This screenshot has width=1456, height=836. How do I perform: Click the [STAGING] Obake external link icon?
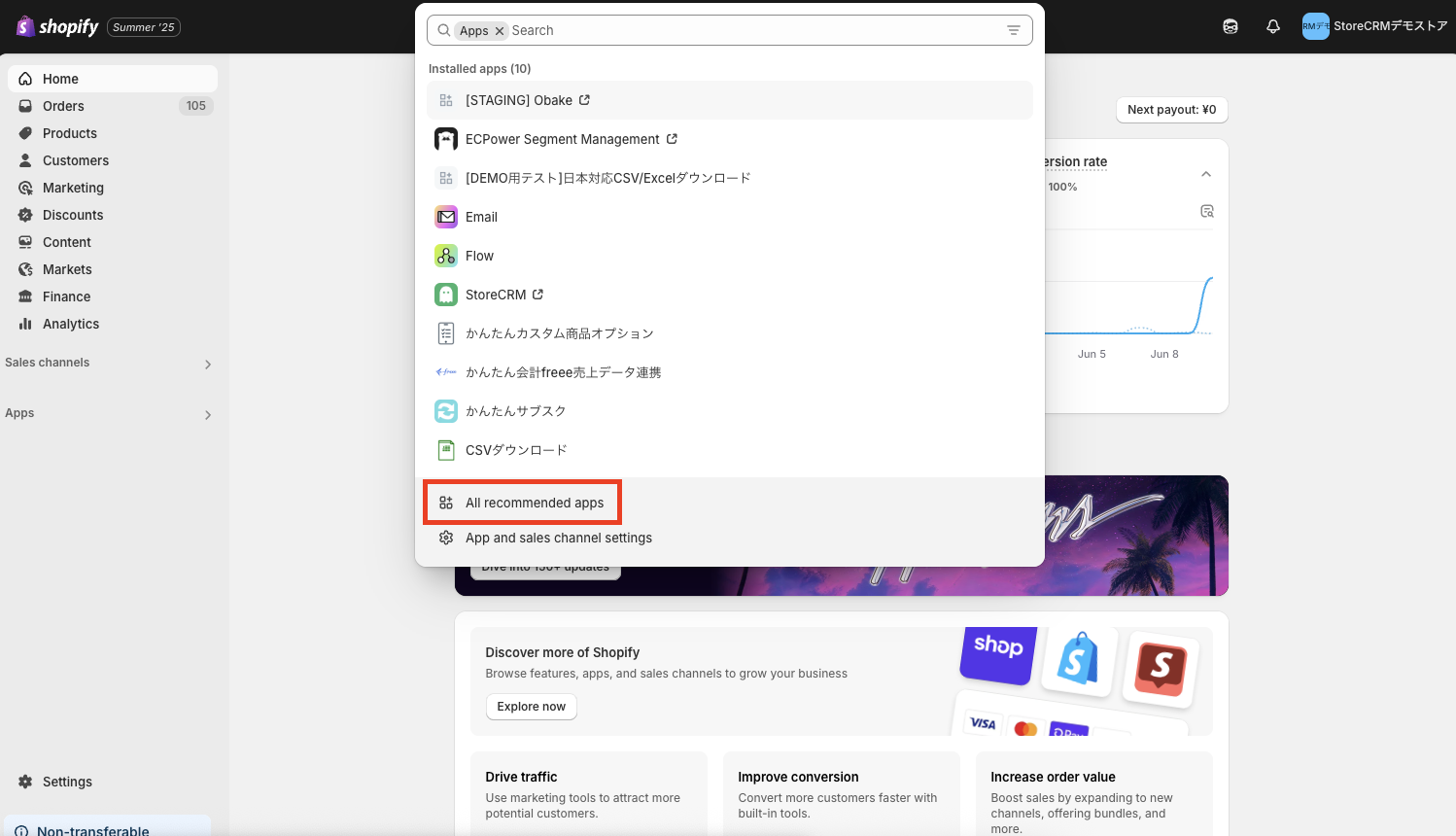(584, 100)
